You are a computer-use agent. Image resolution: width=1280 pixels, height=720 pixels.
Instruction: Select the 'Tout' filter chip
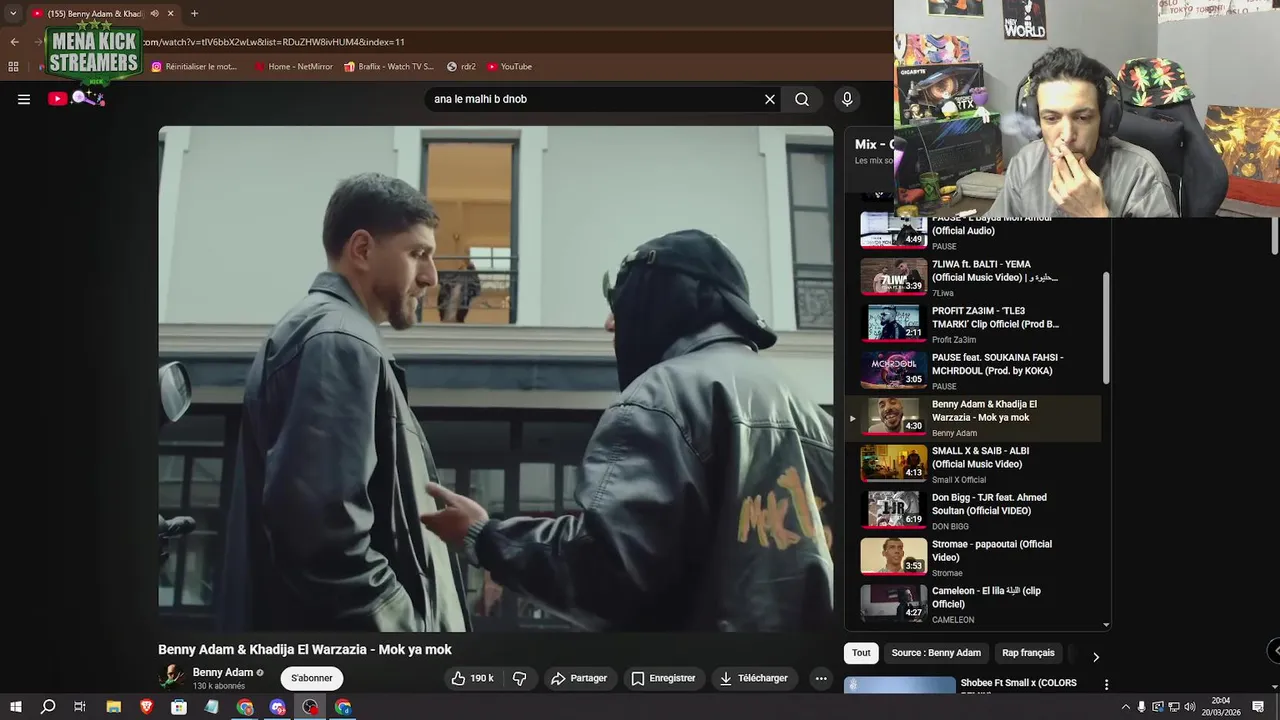pyautogui.click(x=861, y=653)
